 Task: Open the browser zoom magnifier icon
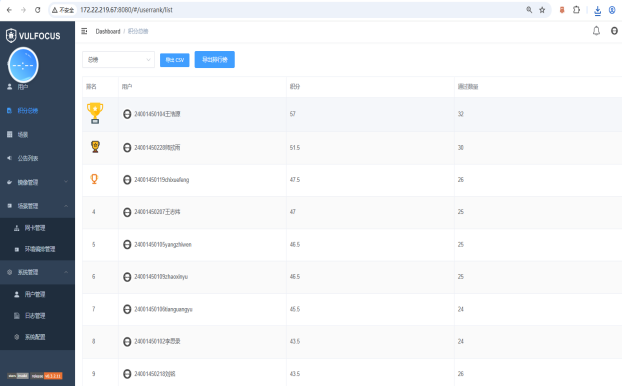[529, 10]
